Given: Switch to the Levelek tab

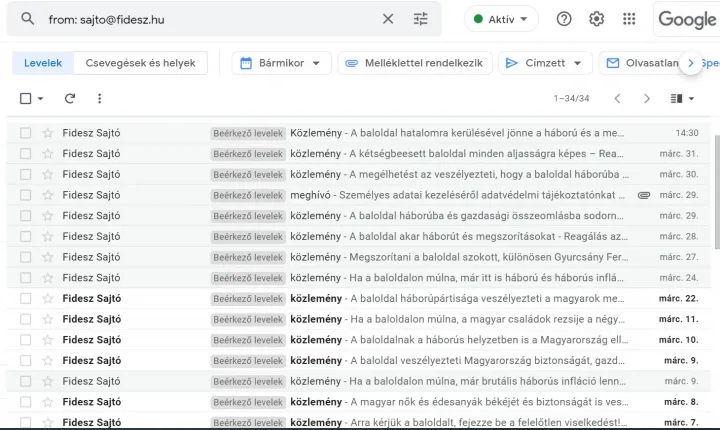Looking at the screenshot, I should (x=43, y=63).
